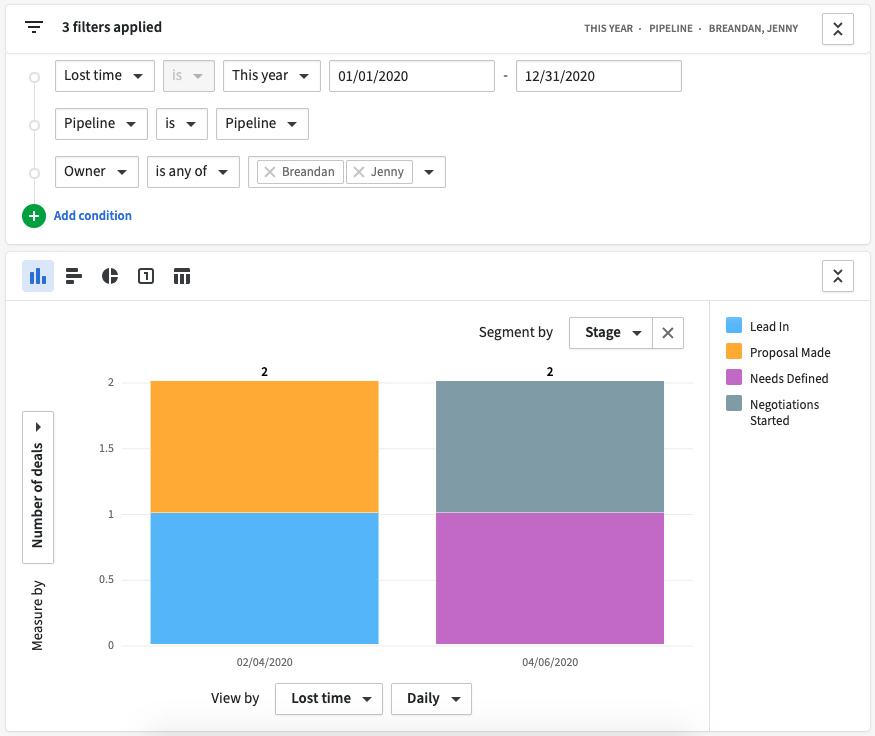This screenshot has width=875, height=736.
Task: Click the purple Needs Defined bar segment
Action: tap(550, 578)
